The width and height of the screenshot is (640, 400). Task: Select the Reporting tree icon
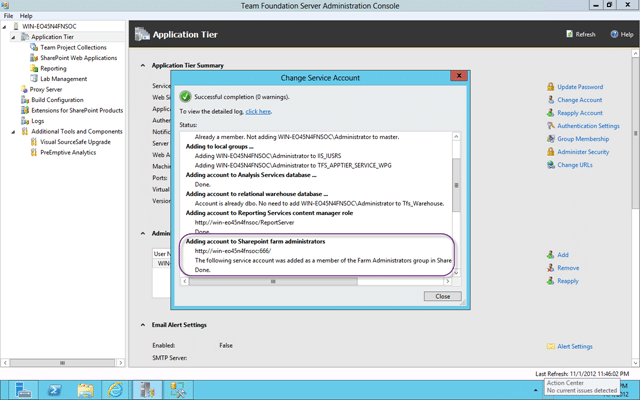34,68
